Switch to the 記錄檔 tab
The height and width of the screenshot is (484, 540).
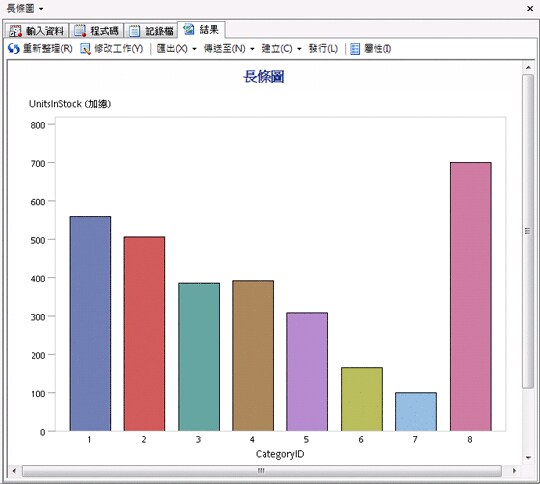151,31
